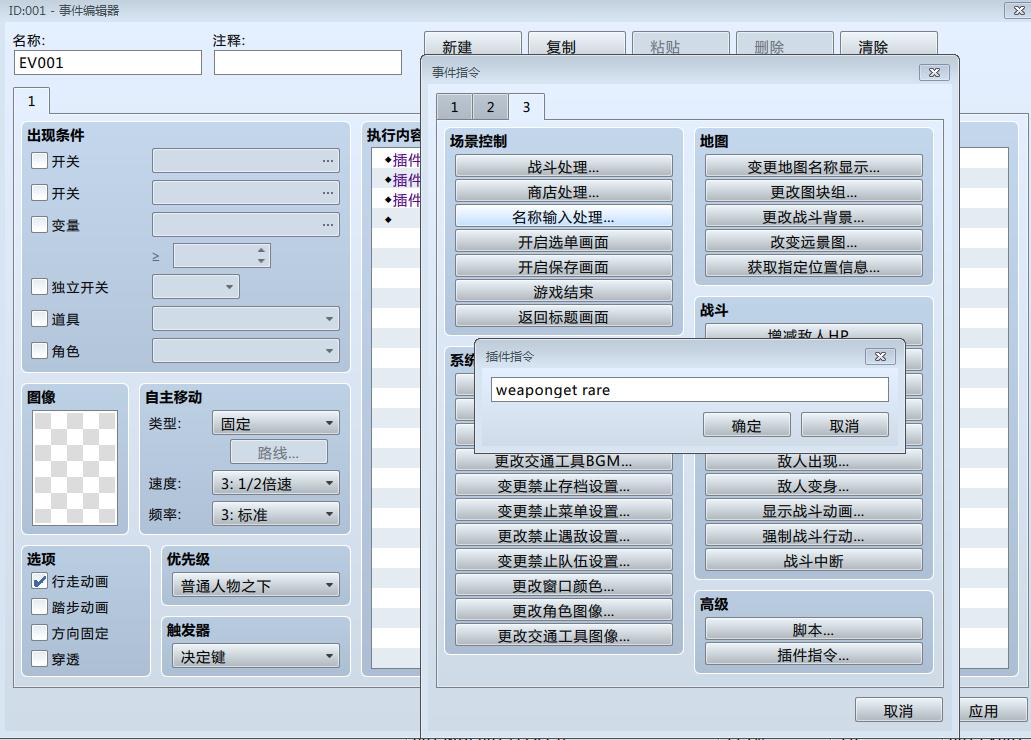This screenshot has width=1031, height=740.
Task: Enable the 踏步动画 option
Action: pyautogui.click(x=39, y=606)
